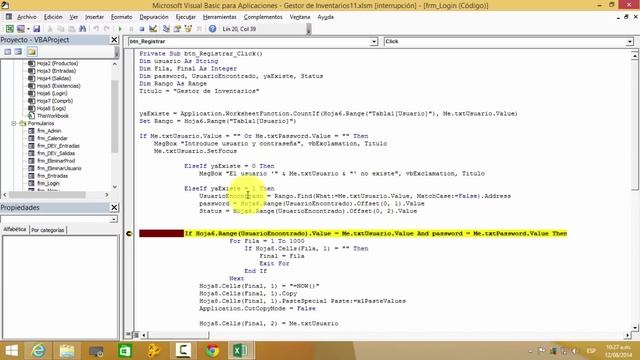Select frm_Admin form in project tree
The image size is (640, 360).
click(49, 131)
